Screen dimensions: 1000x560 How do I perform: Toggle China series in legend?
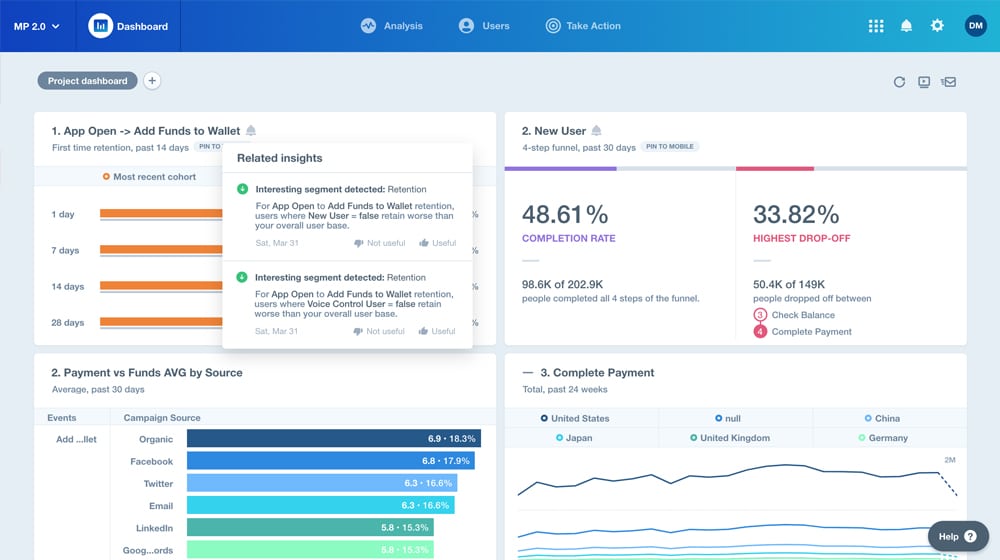tap(882, 418)
